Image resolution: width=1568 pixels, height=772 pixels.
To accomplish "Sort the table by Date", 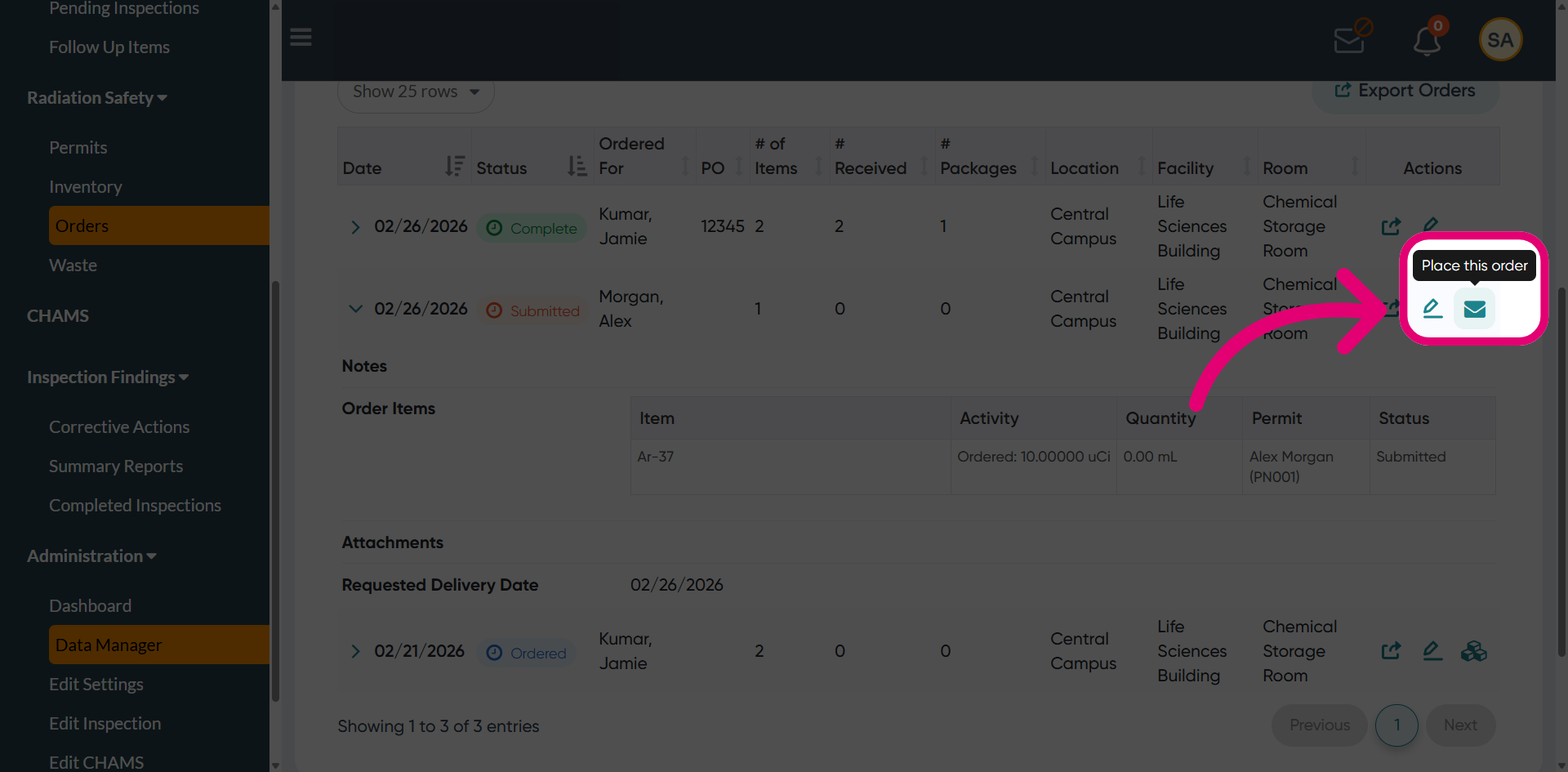I will (404, 156).
